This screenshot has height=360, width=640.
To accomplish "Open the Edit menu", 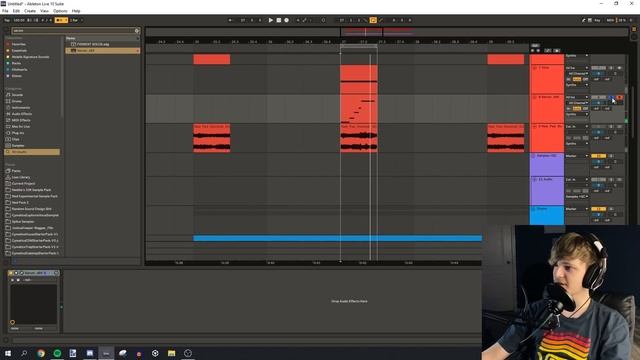I will coord(16,11).
